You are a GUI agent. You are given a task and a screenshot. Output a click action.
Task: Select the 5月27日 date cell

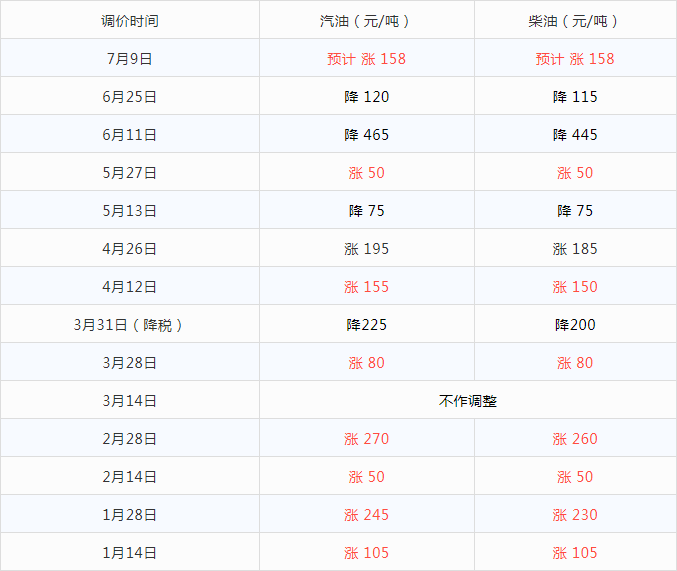(x=130, y=173)
